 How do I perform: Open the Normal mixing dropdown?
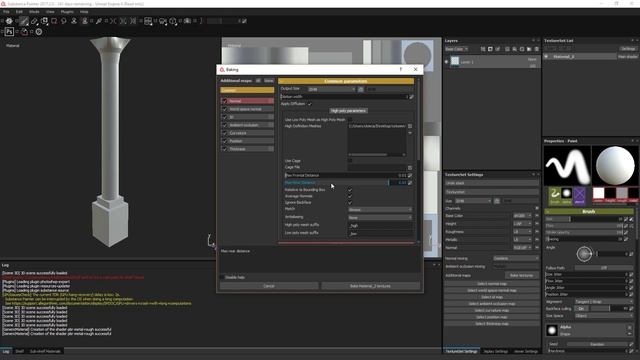(x=515, y=258)
